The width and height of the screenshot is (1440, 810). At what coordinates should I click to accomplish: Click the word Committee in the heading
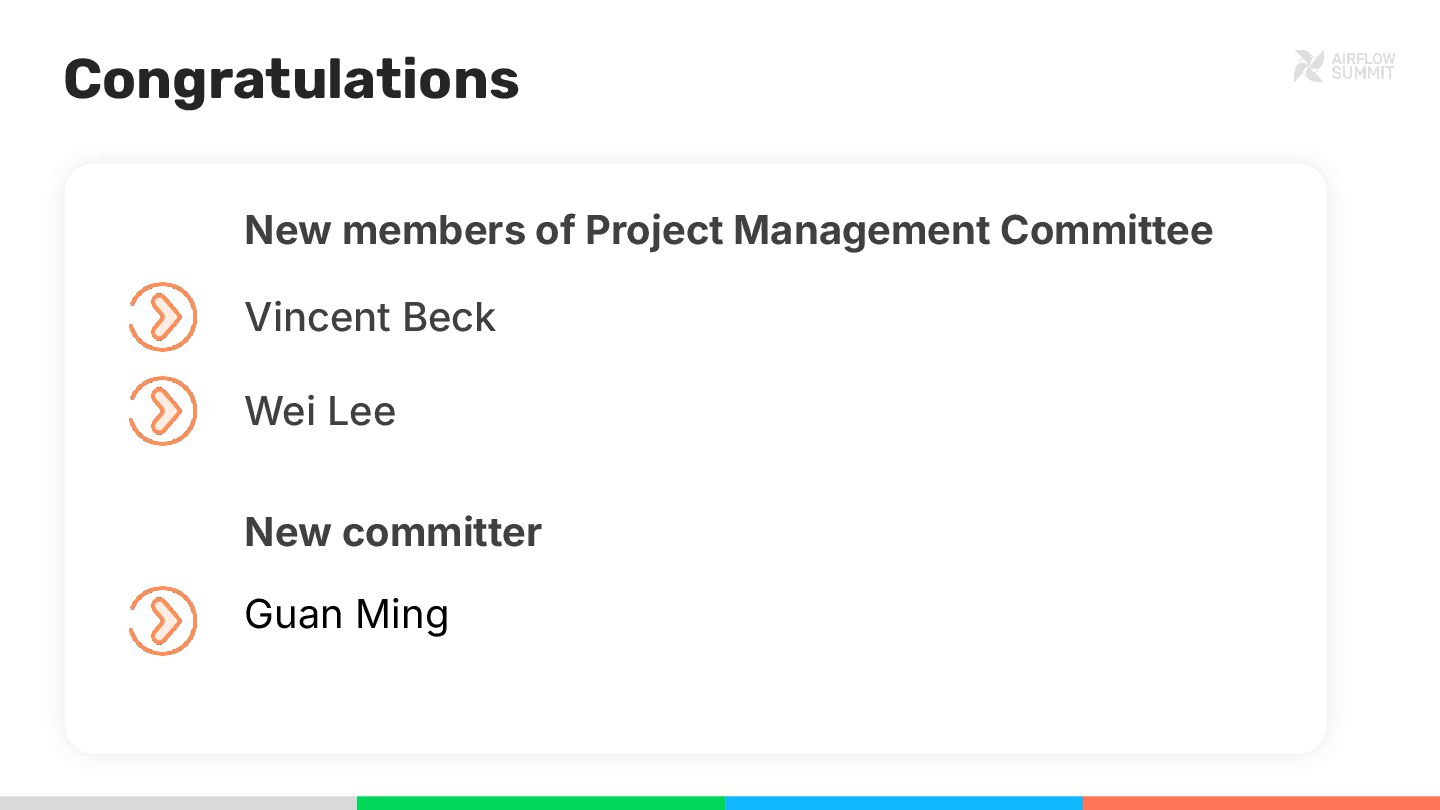(1106, 230)
